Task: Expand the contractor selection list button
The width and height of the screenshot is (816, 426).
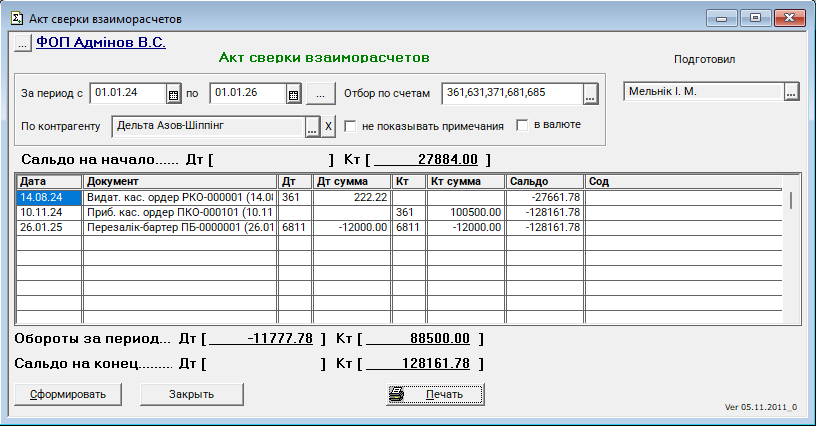Action: point(312,127)
